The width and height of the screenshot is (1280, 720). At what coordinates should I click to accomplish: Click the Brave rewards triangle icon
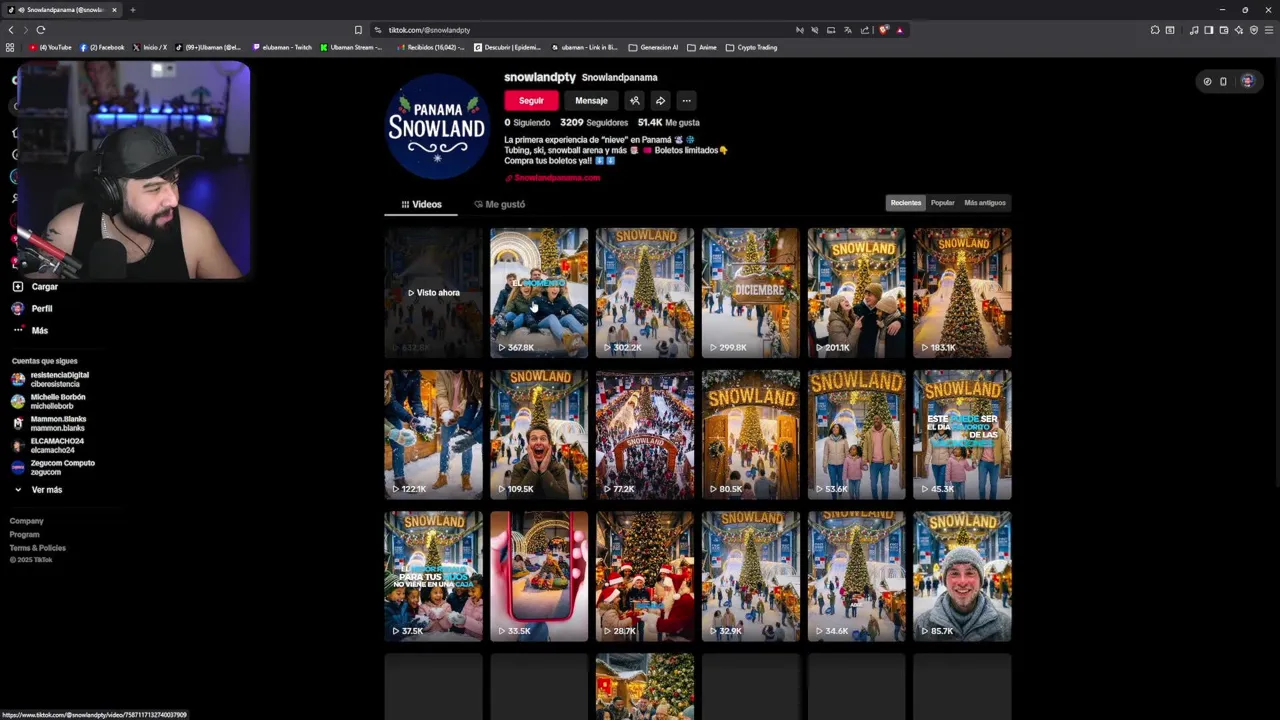click(899, 30)
